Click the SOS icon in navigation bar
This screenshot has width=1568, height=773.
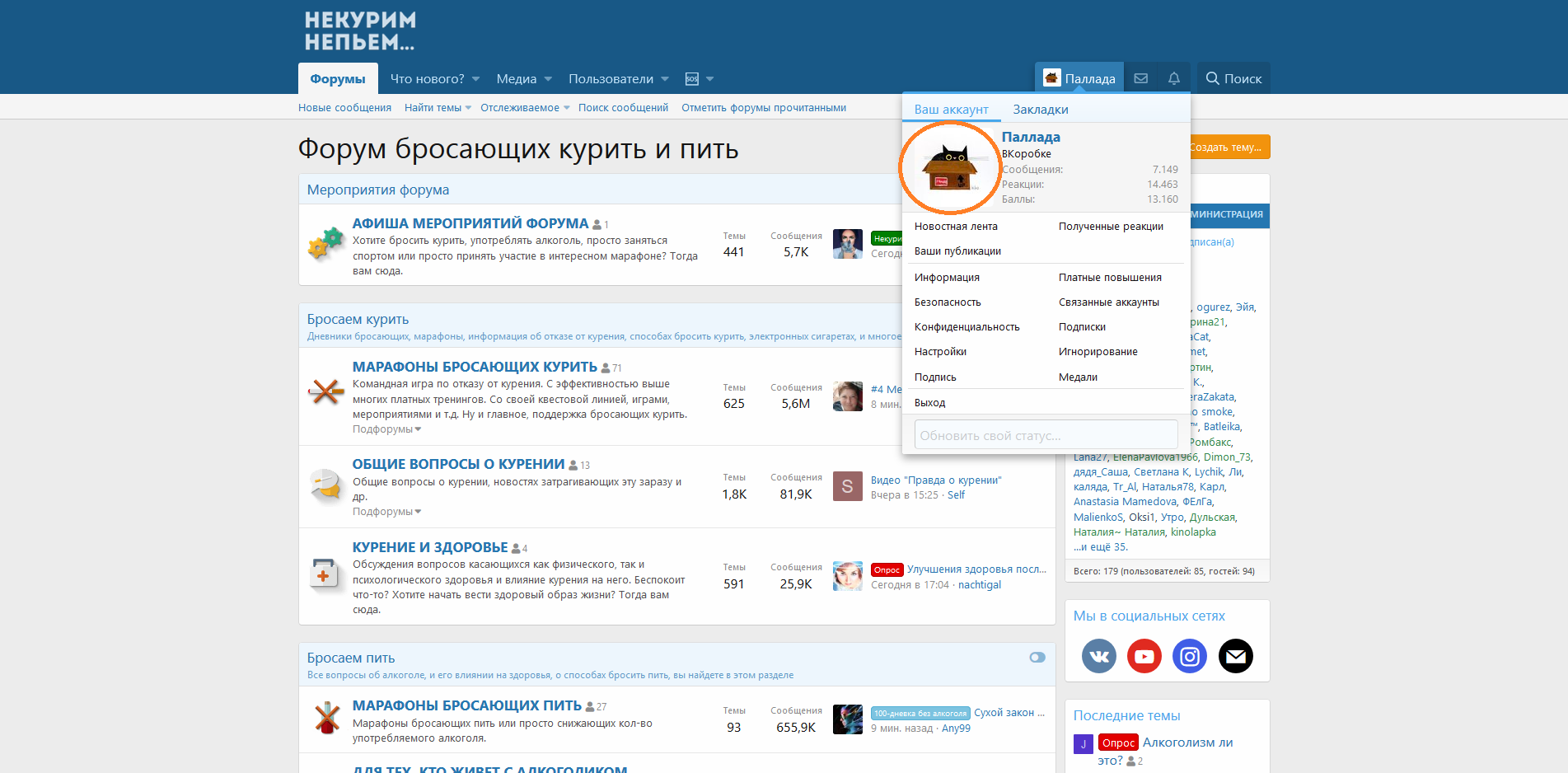pyautogui.click(x=692, y=79)
